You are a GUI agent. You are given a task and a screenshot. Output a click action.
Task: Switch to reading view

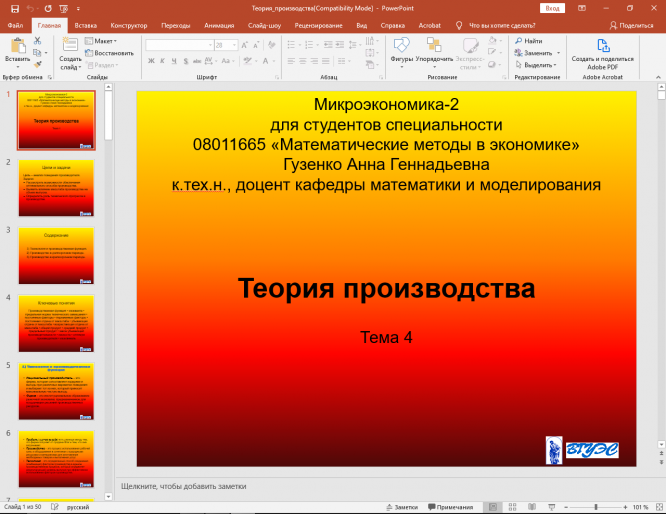[529, 507]
